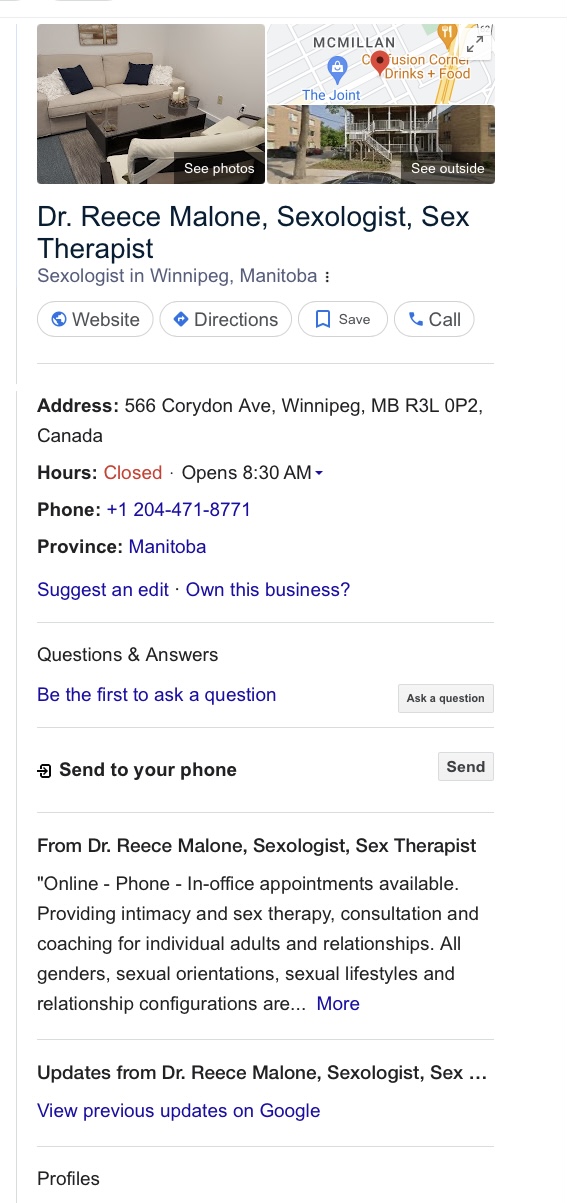The image size is (567, 1203).
Task: Click The Joint shopping bag map marker
Action: 338,68
